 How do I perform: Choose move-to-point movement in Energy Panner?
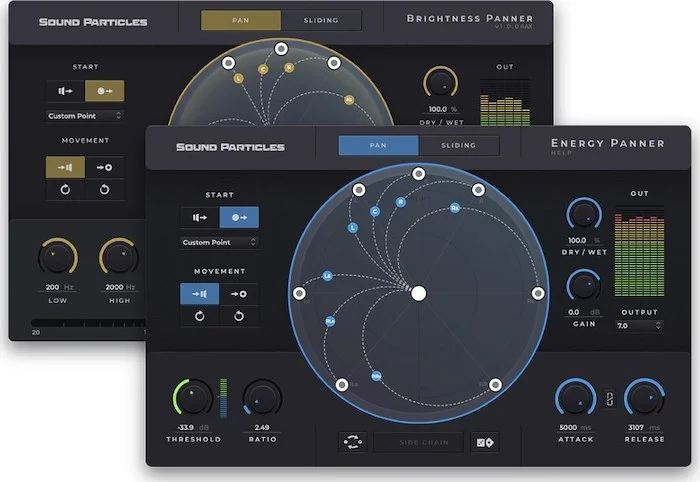(x=239, y=294)
